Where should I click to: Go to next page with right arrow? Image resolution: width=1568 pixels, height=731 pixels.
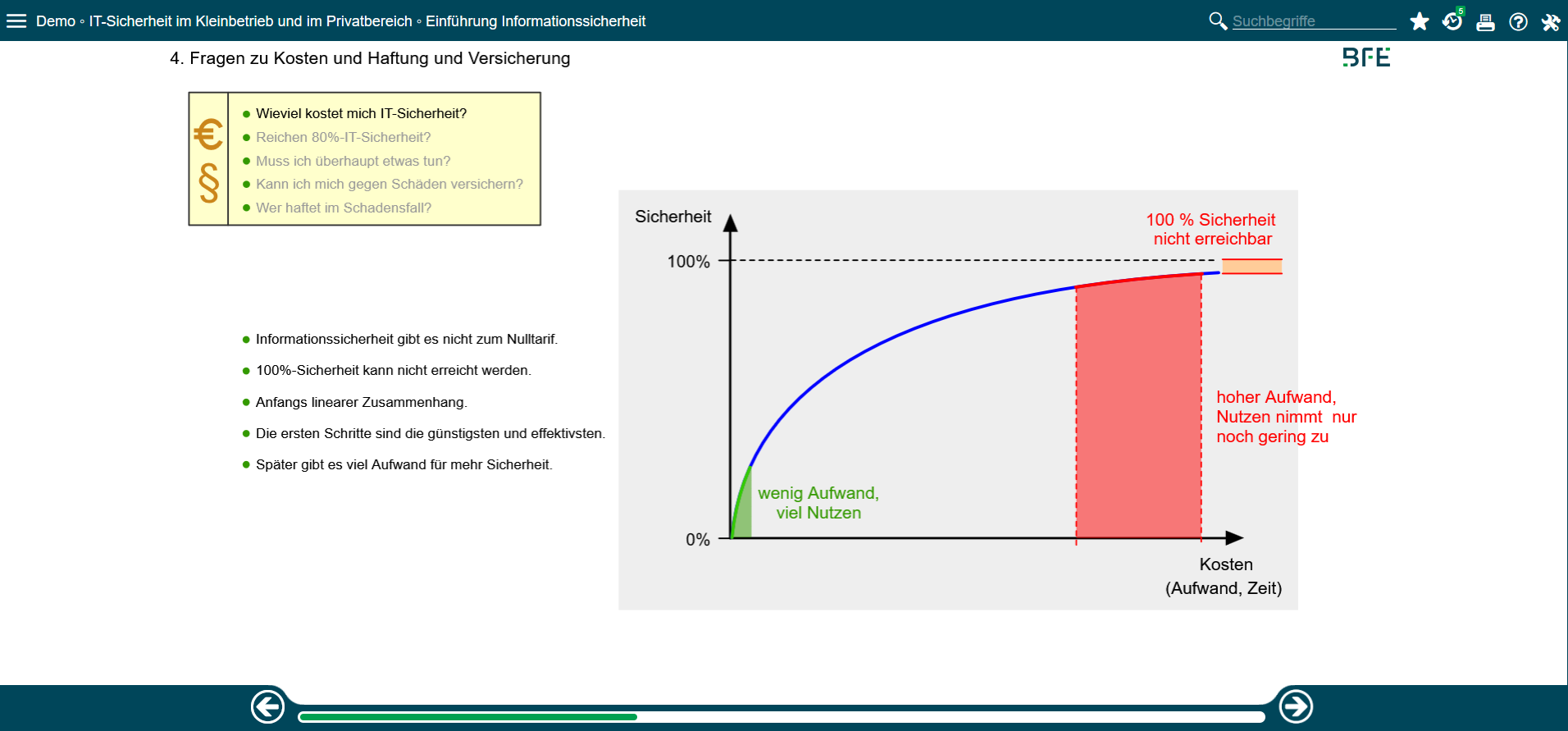click(1296, 706)
